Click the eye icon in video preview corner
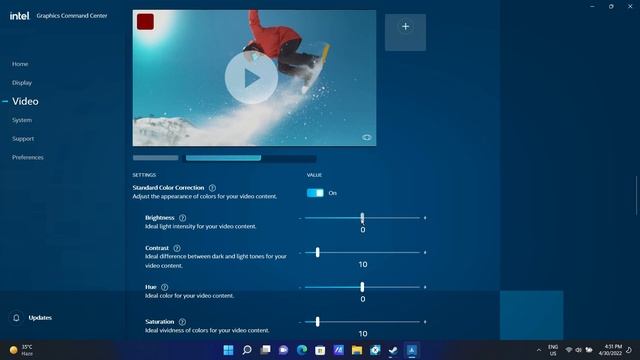This screenshot has width=640, height=360. pyautogui.click(x=367, y=138)
